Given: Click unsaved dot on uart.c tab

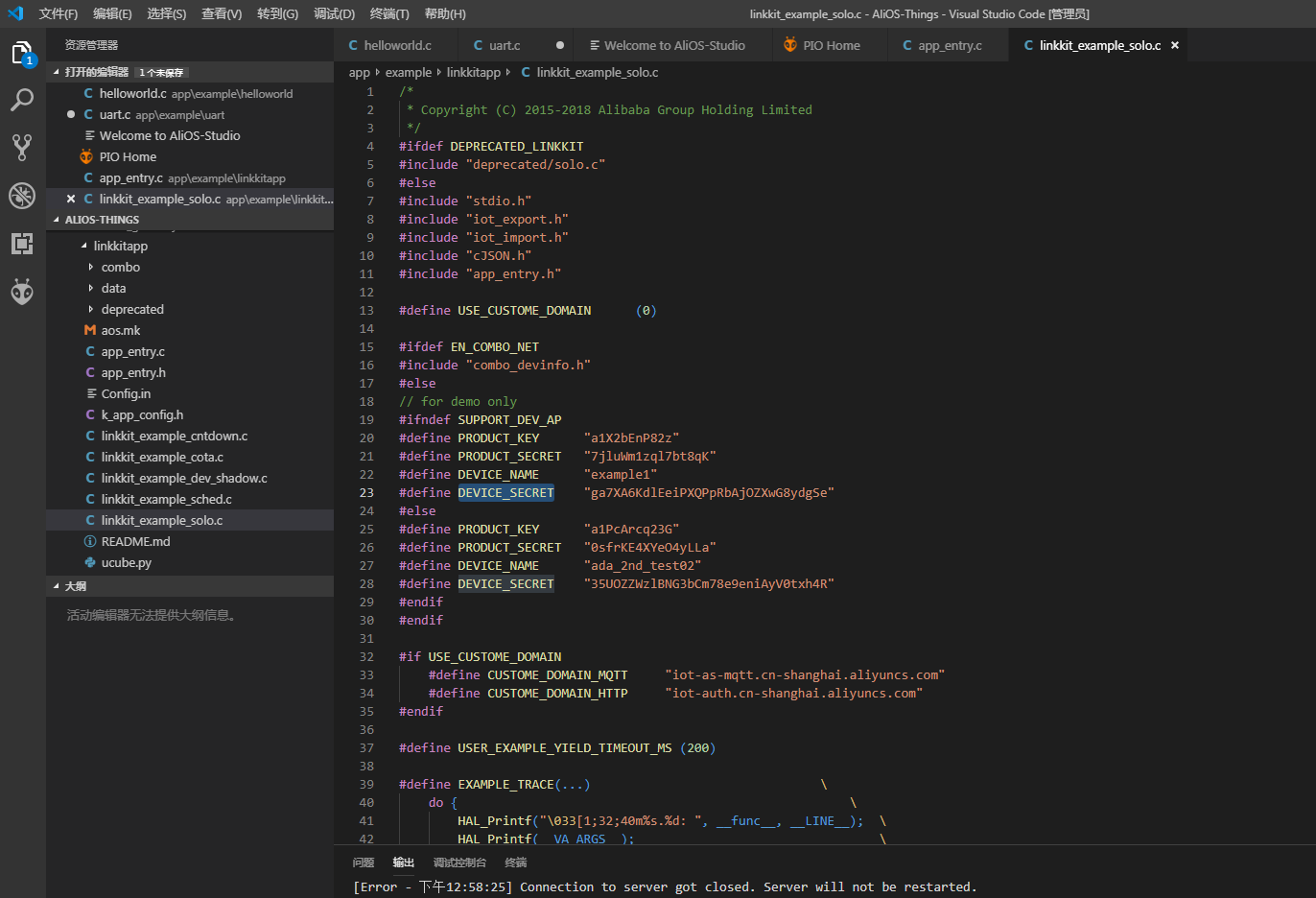Looking at the screenshot, I should 560,45.
